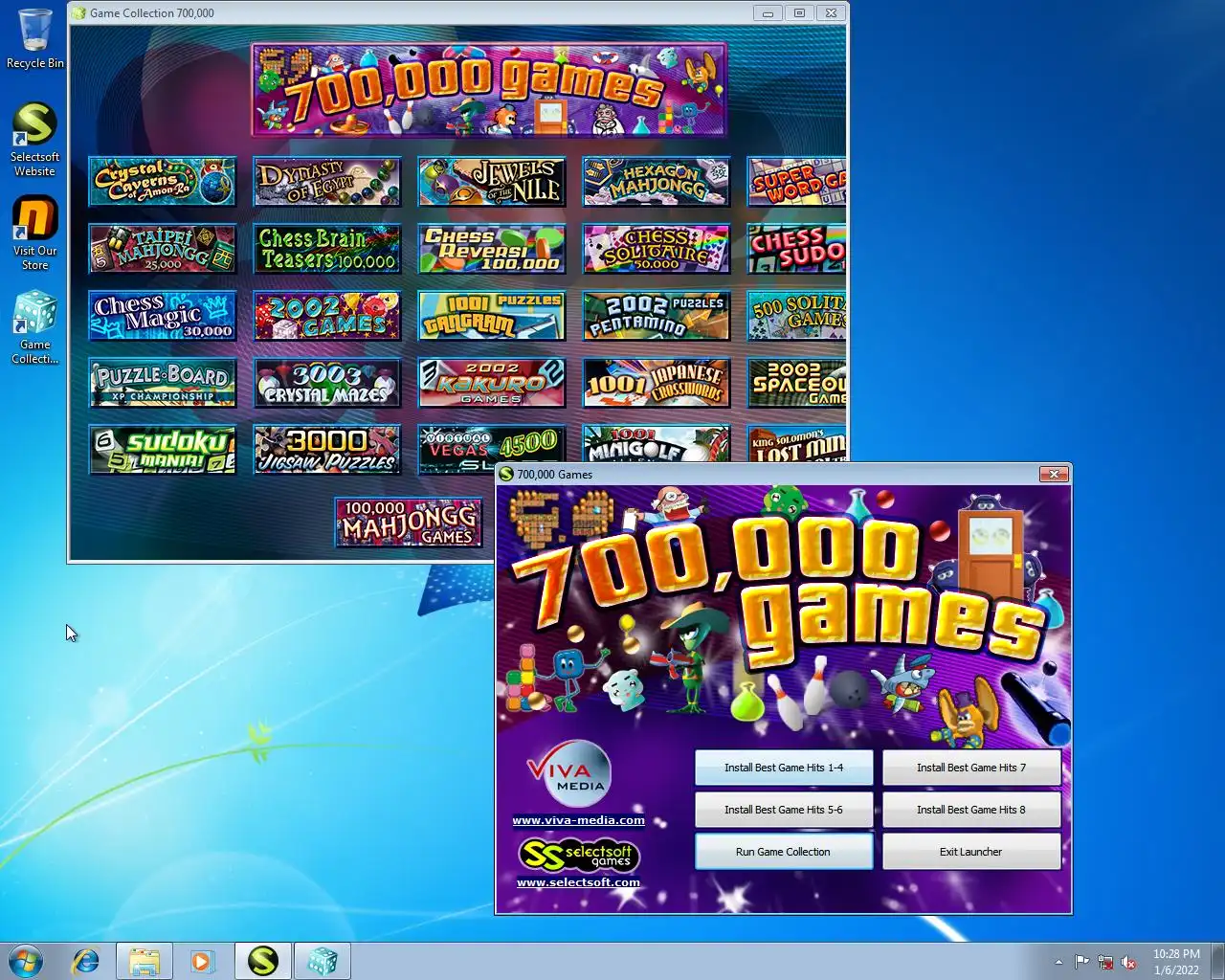
Task: Open Chess Sudoku game tile
Action: click(x=796, y=249)
